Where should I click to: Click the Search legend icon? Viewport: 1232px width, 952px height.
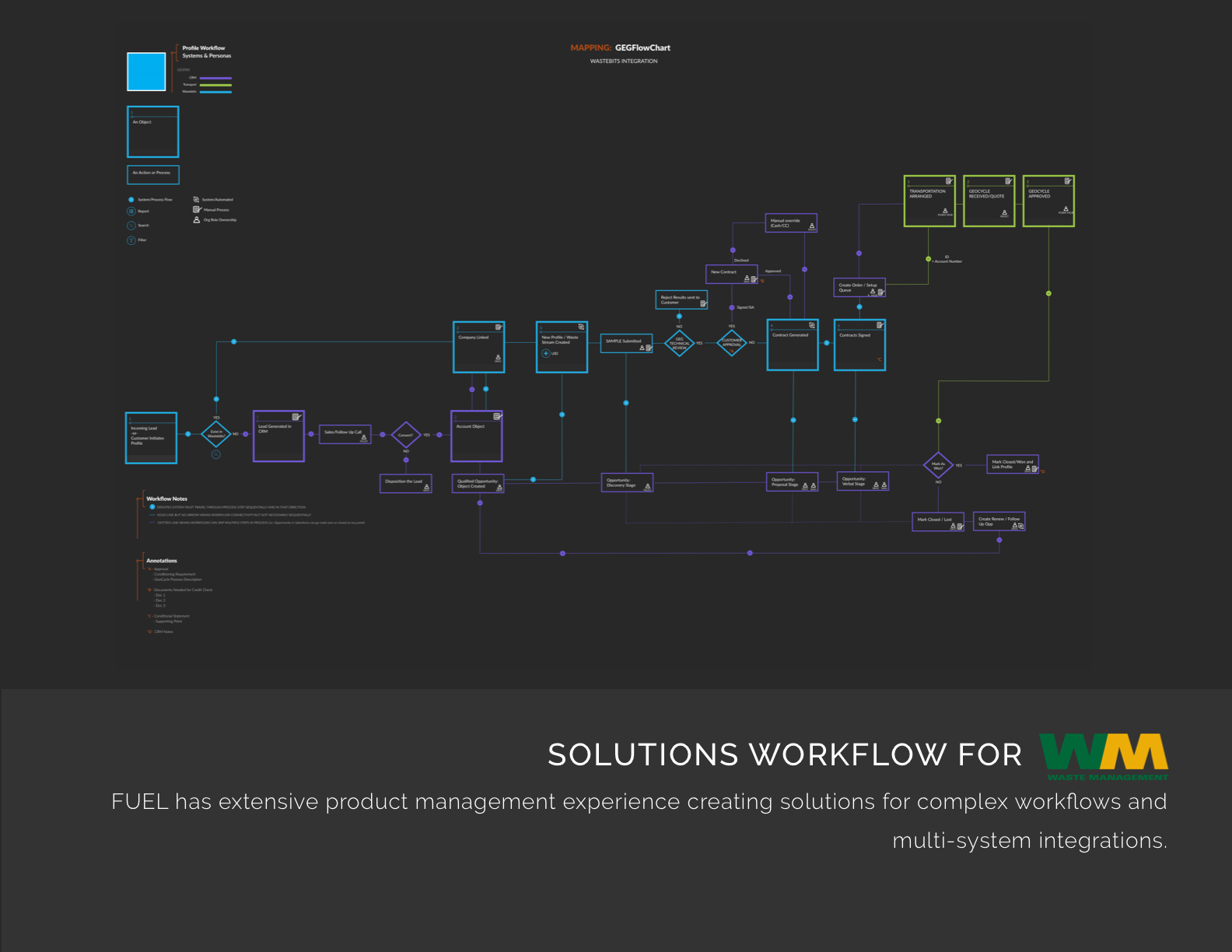131,226
